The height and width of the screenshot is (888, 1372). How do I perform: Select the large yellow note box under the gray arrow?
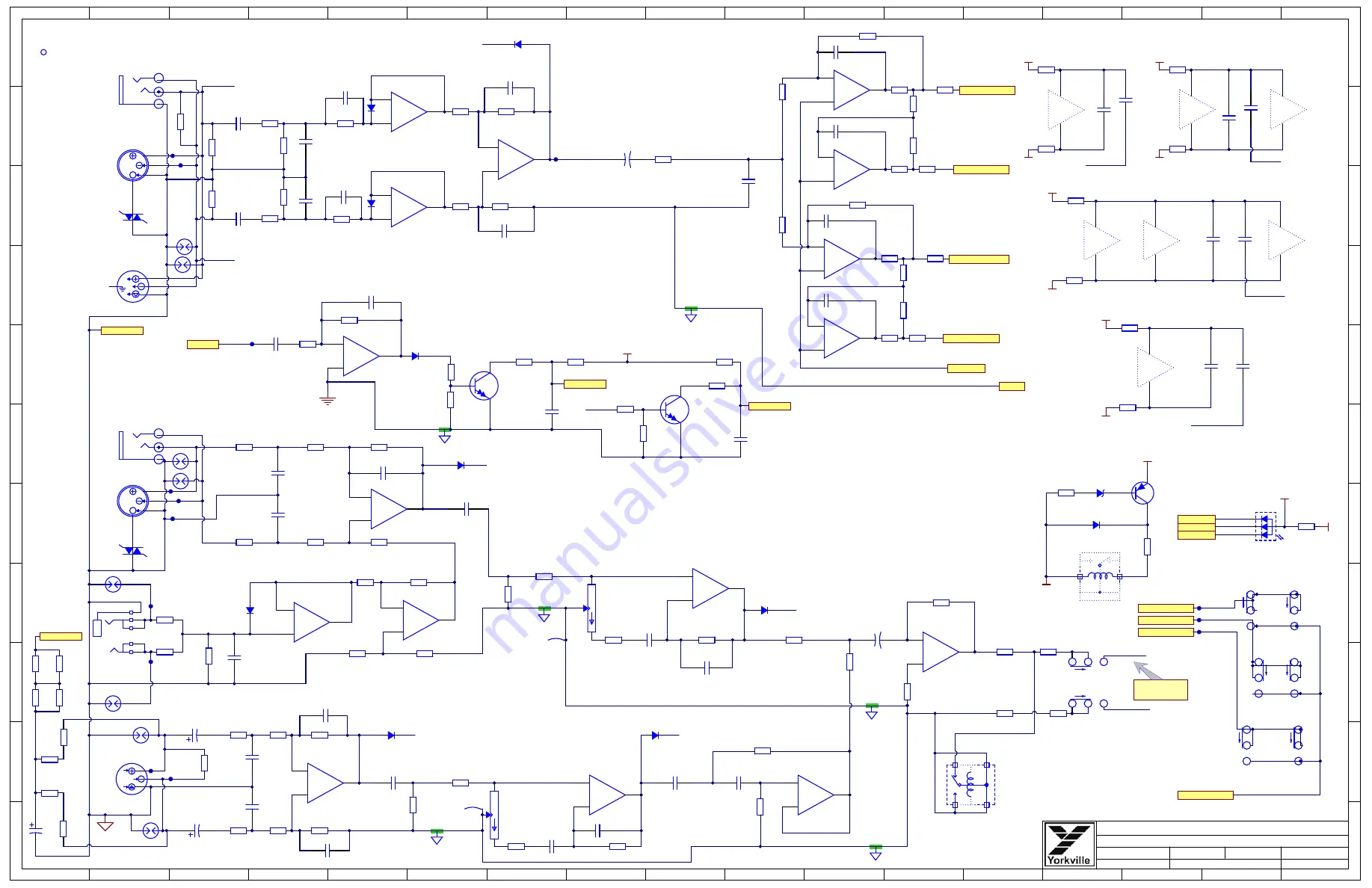click(x=1160, y=690)
